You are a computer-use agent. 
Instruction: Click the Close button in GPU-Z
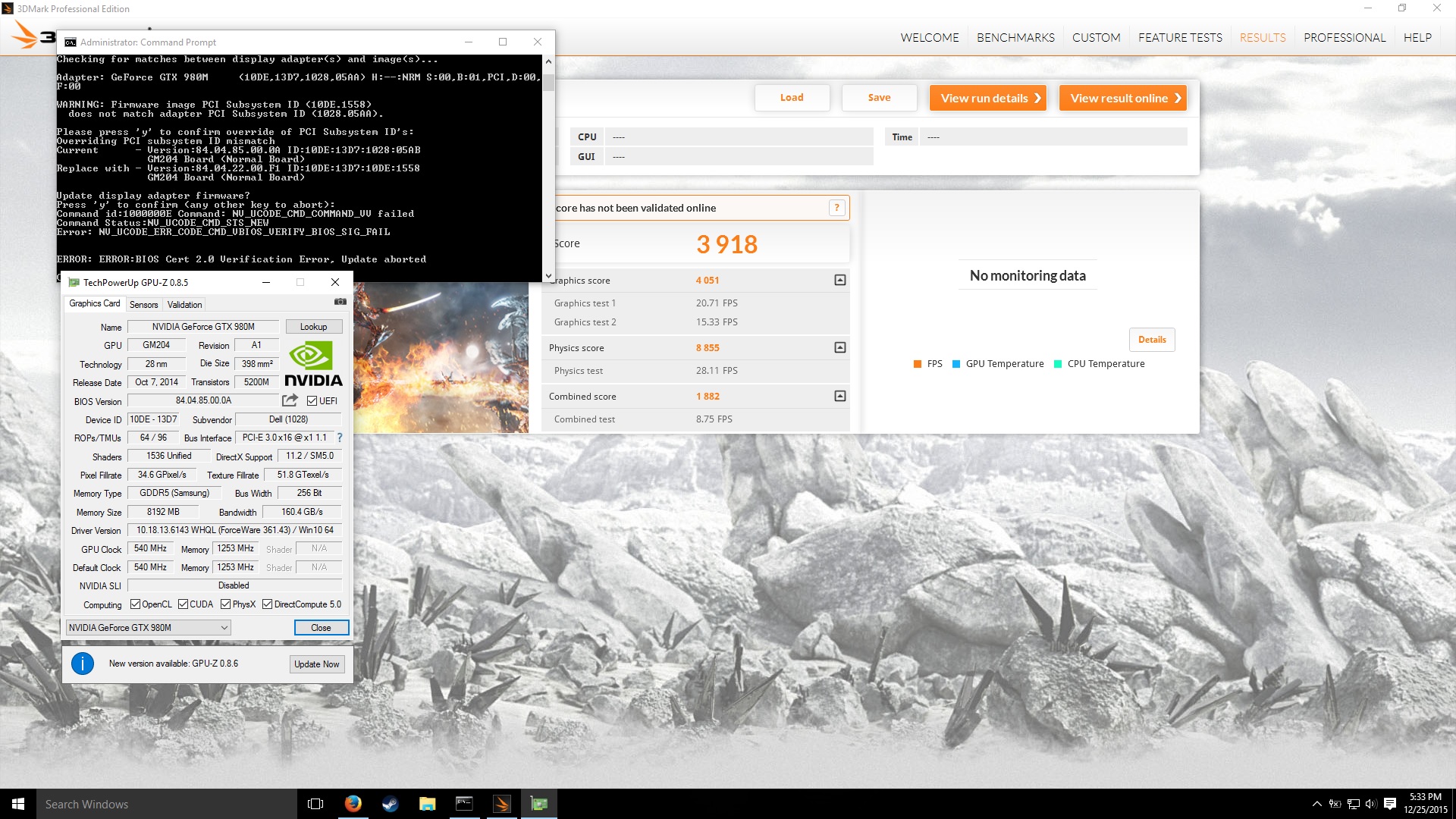coord(322,628)
